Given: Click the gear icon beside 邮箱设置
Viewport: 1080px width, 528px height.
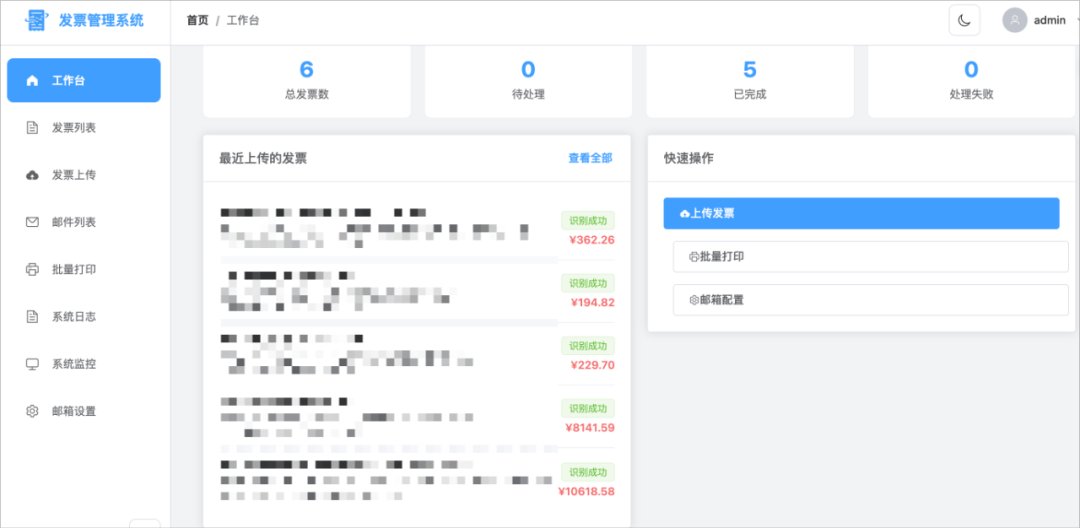Looking at the screenshot, I should point(32,411).
